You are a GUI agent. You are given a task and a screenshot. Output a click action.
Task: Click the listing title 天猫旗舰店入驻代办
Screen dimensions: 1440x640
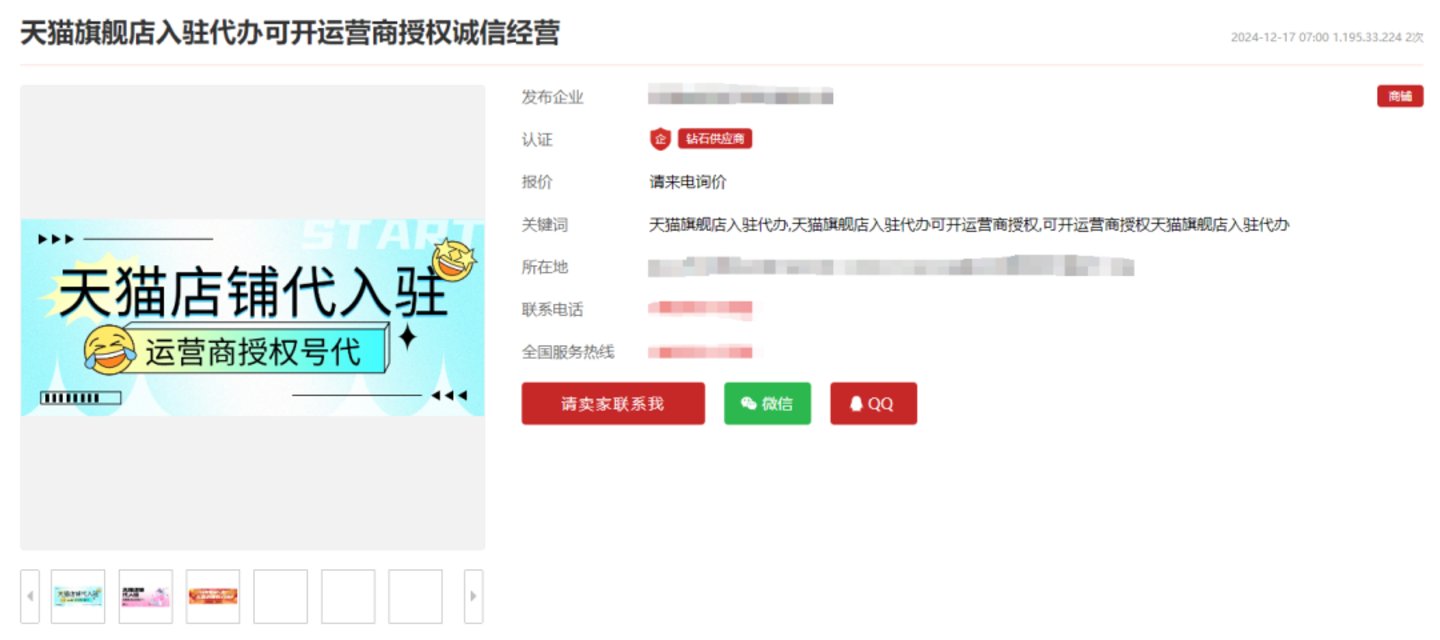click(x=290, y=33)
